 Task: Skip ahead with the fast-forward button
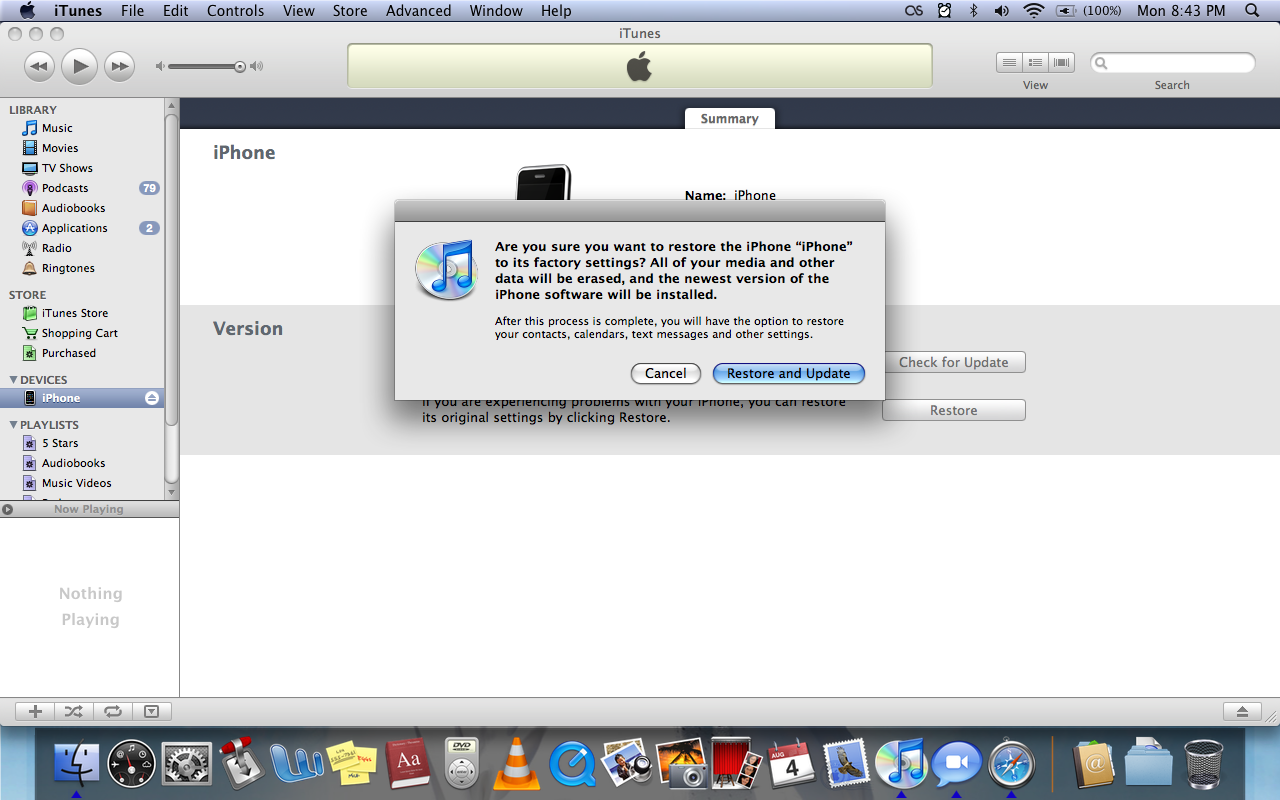click(119, 67)
